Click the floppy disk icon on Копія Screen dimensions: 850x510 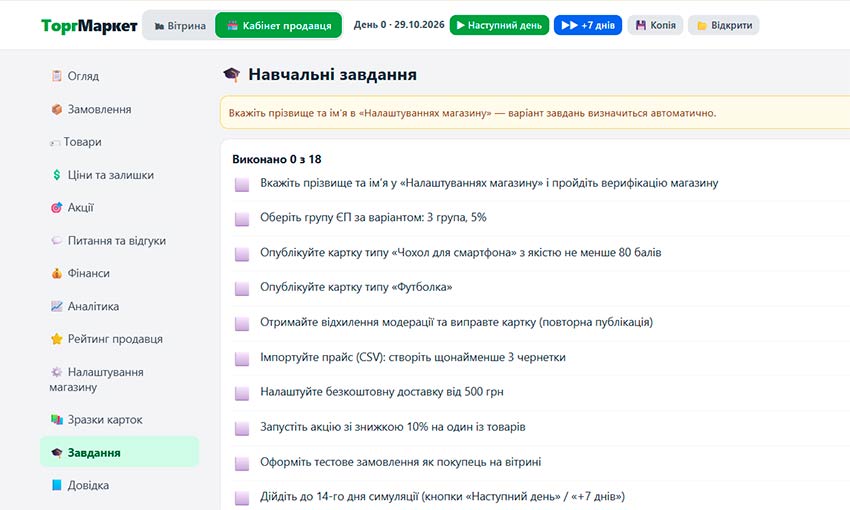click(x=641, y=25)
